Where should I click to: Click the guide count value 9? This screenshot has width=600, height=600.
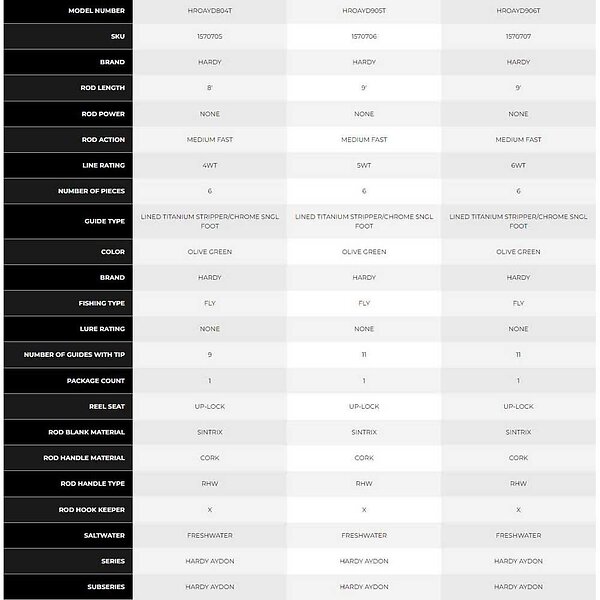tap(210, 355)
